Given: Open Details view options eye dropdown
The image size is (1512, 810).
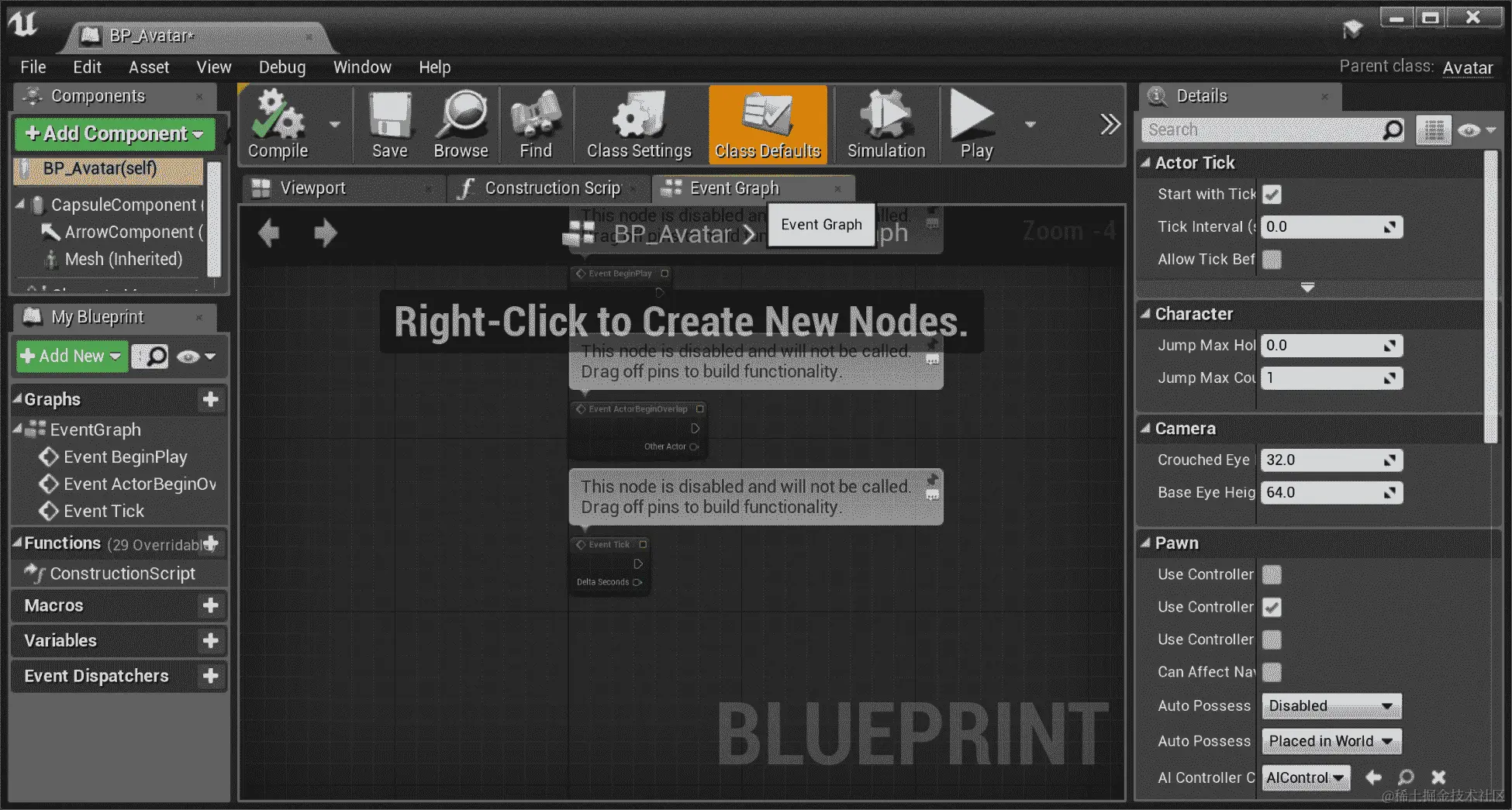Looking at the screenshot, I should (x=1476, y=130).
